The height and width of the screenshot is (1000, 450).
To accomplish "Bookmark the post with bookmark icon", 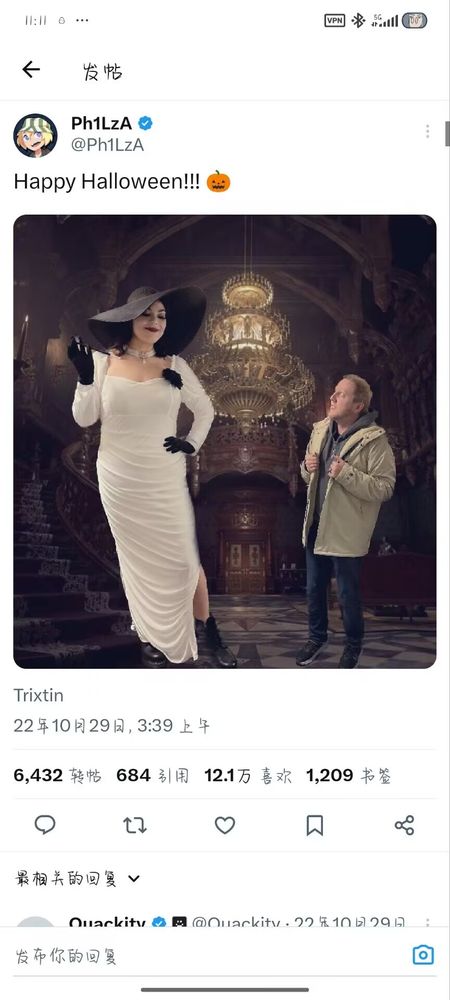I will point(315,825).
